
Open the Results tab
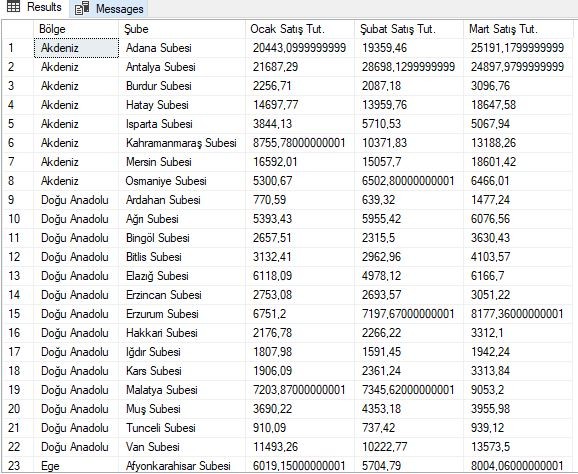[x=34, y=8]
